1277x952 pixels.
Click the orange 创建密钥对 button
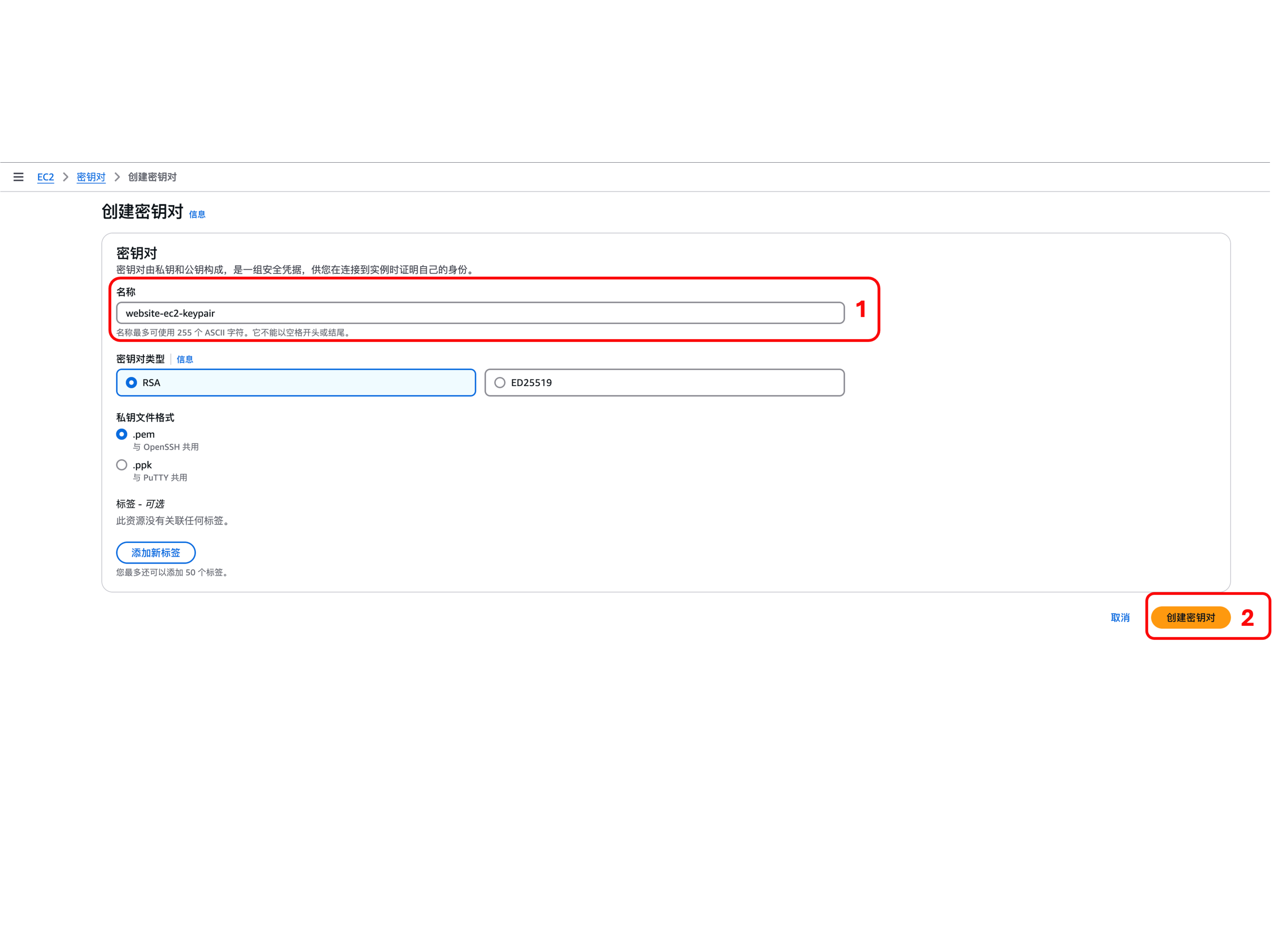point(1190,618)
